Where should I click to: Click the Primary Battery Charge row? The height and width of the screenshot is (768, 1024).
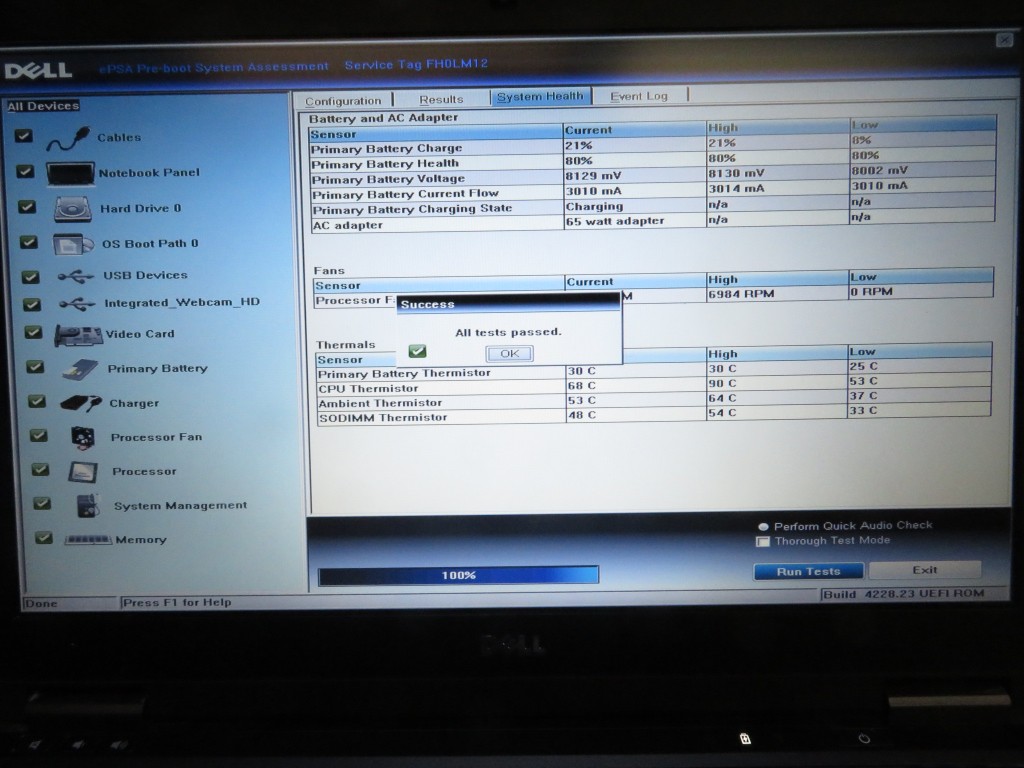(x=652, y=146)
